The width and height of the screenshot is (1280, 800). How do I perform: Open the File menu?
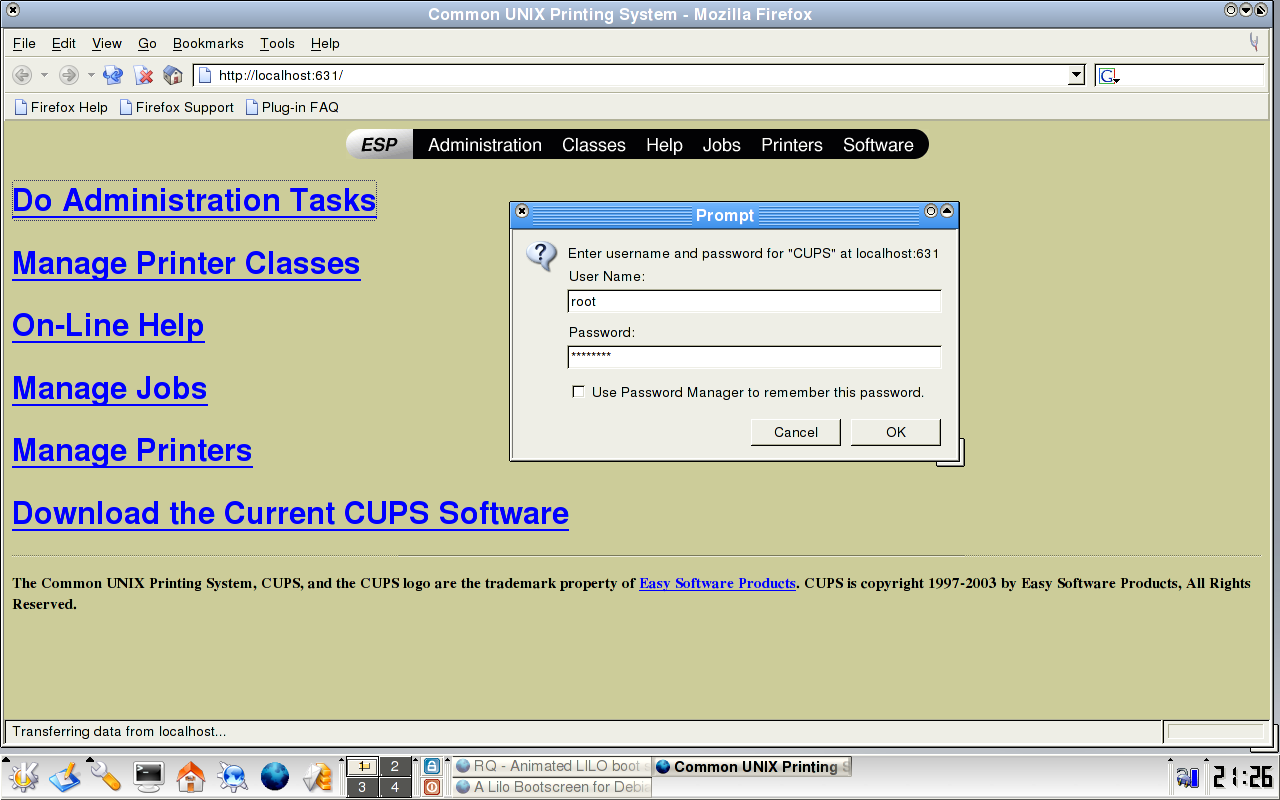(x=24, y=43)
